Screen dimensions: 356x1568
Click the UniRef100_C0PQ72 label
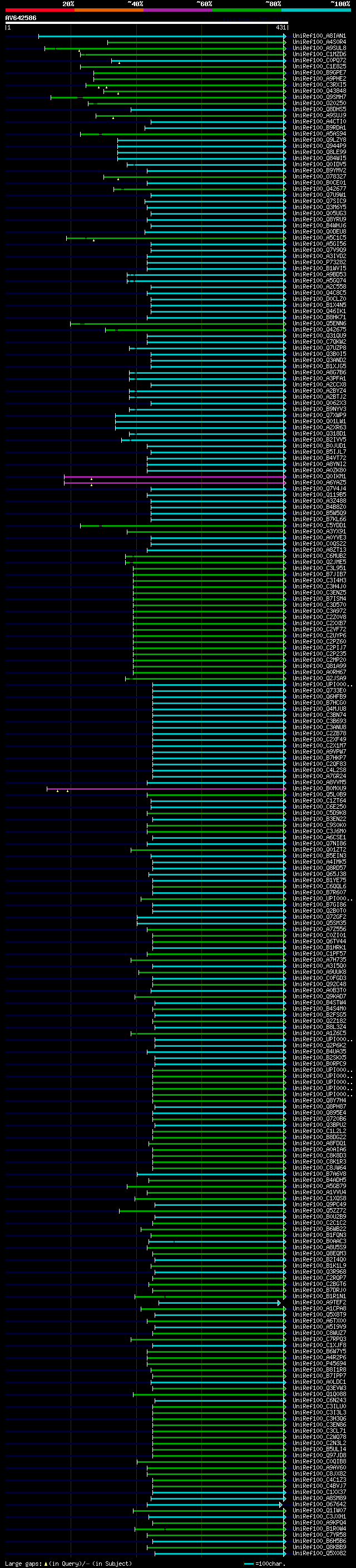point(319,60)
